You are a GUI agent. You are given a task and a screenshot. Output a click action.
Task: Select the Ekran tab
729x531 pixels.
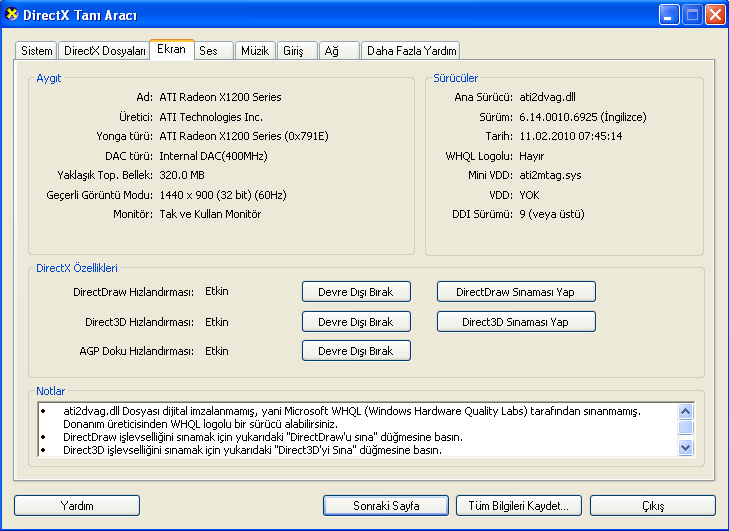(x=172, y=49)
